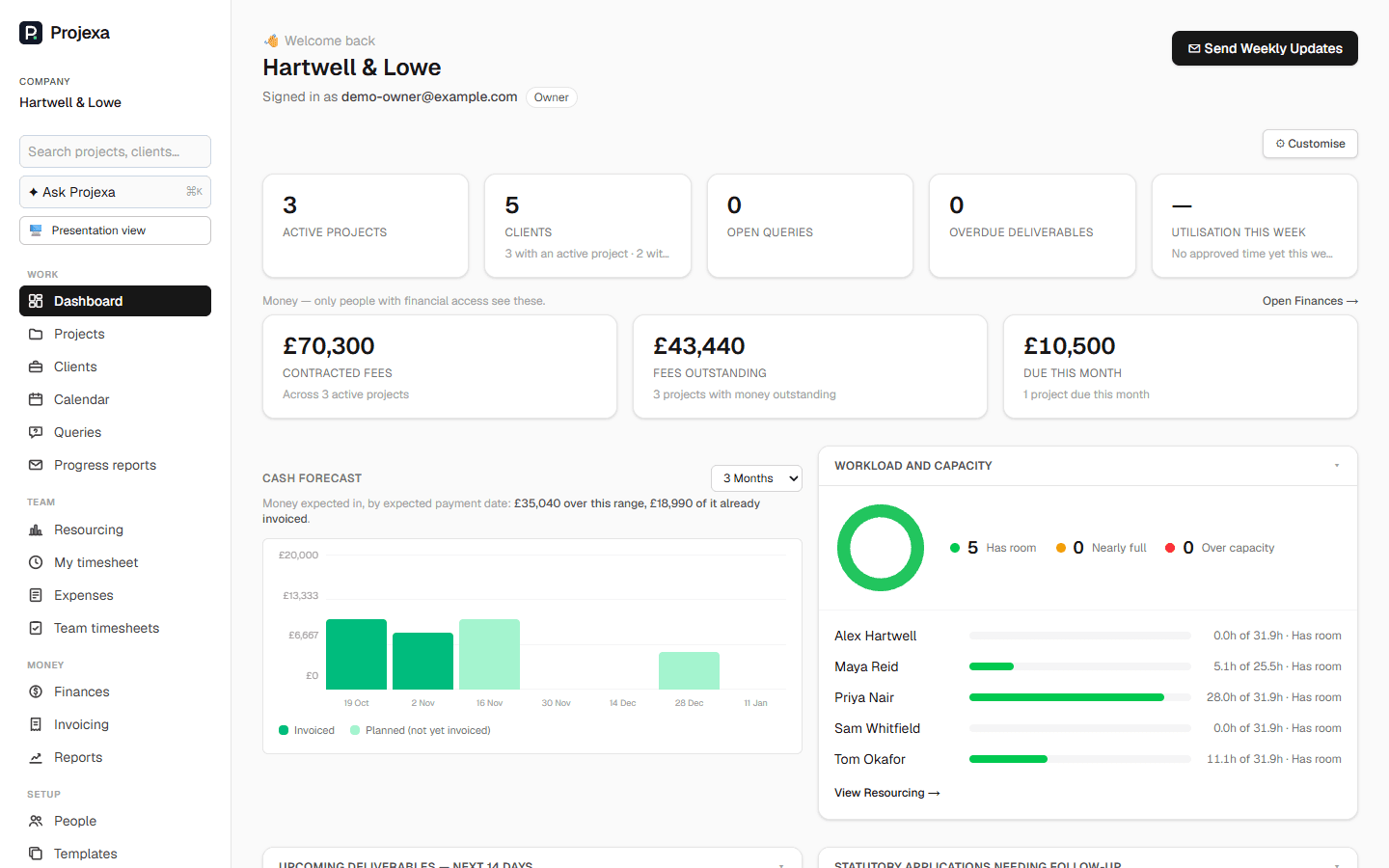Click the Owner role badge
This screenshot has height=868, width=1389.
[552, 97]
